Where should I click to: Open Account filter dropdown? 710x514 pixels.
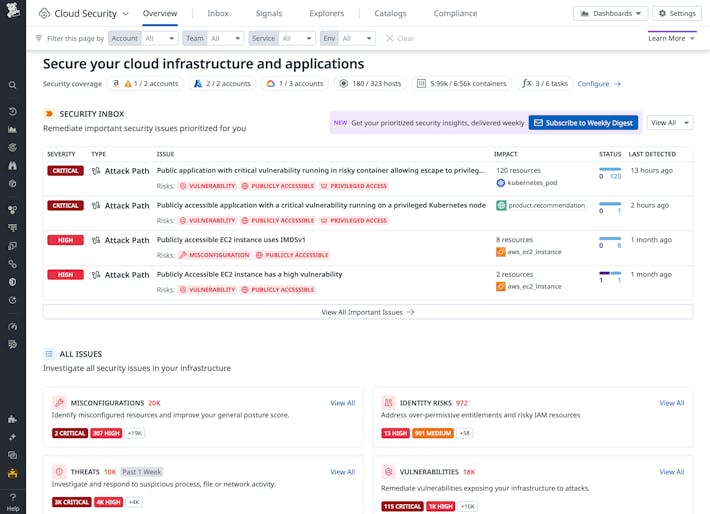[144, 38]
